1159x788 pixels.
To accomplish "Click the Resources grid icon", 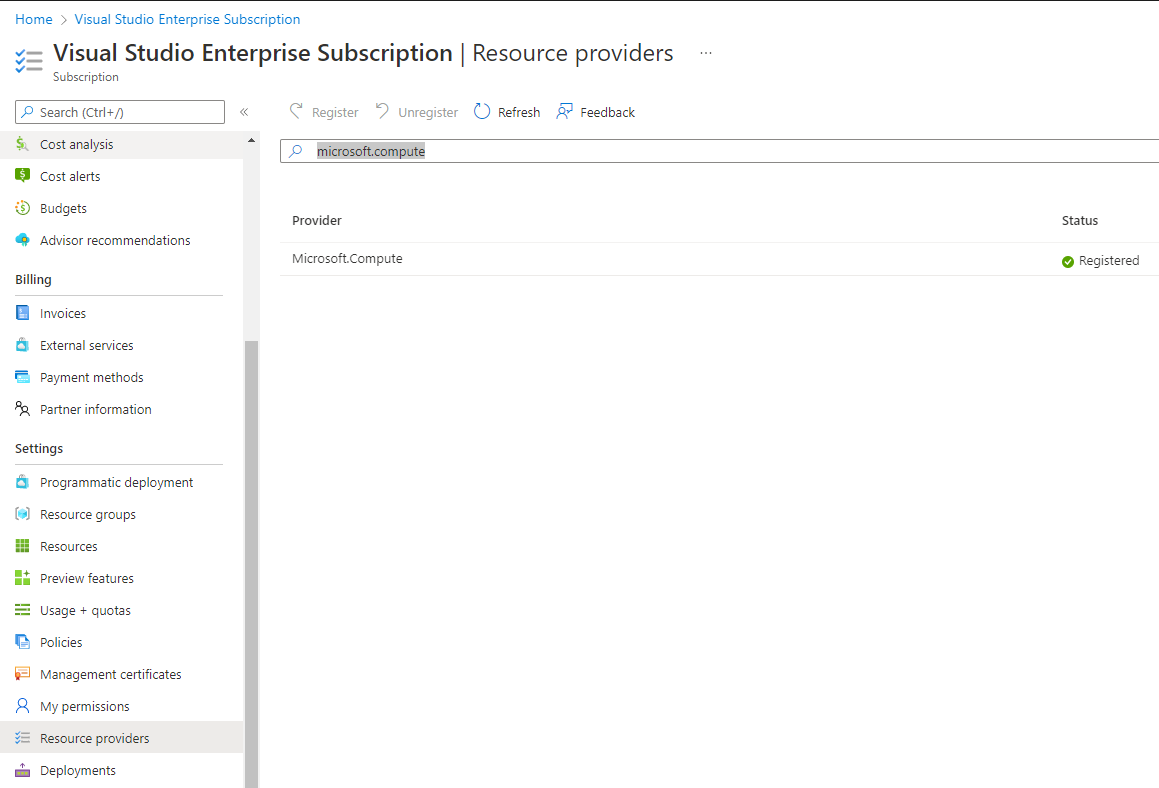I will [22, 546].
